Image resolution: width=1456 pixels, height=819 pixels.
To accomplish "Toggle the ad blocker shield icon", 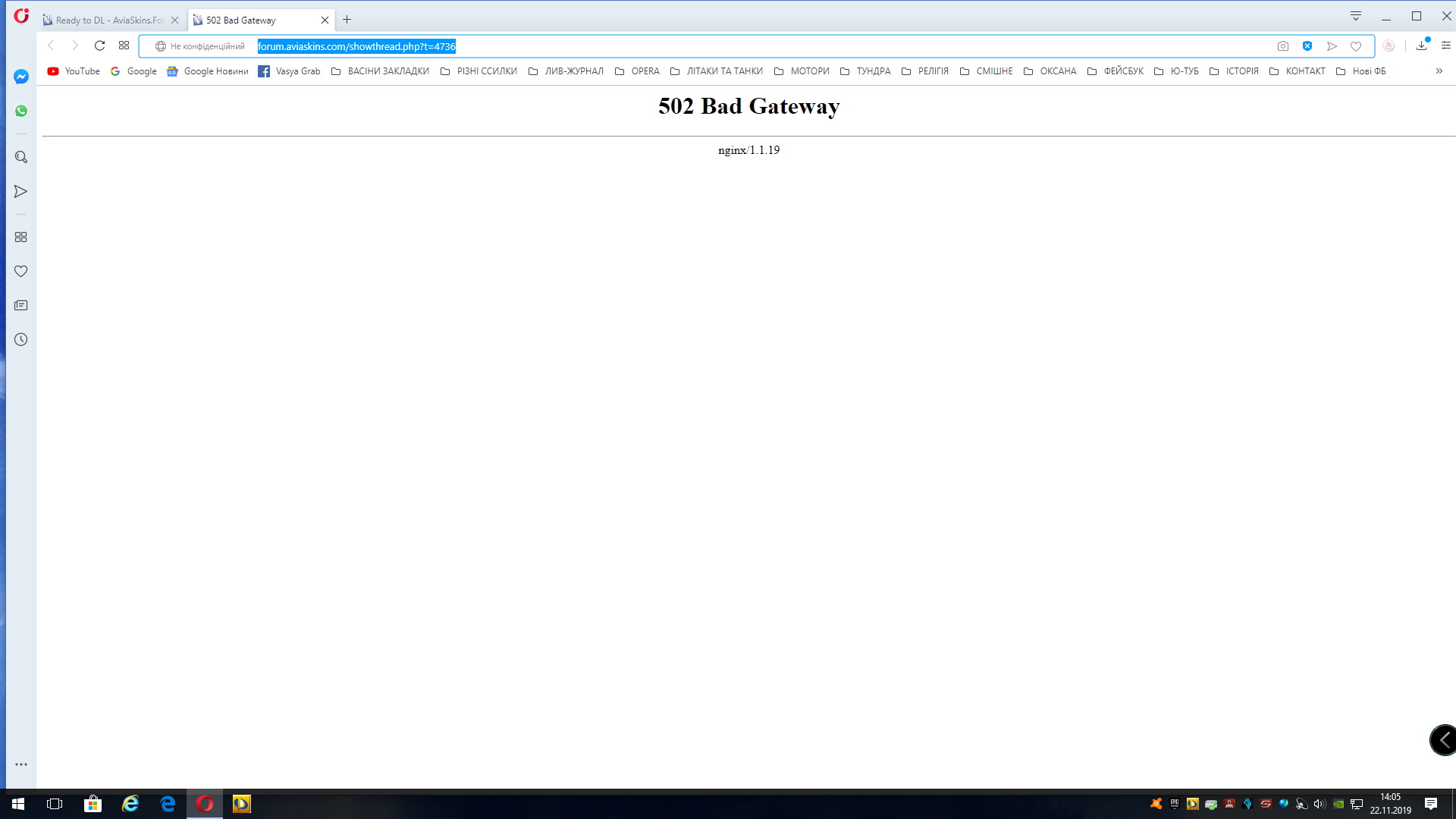I will pos(1307,46).
